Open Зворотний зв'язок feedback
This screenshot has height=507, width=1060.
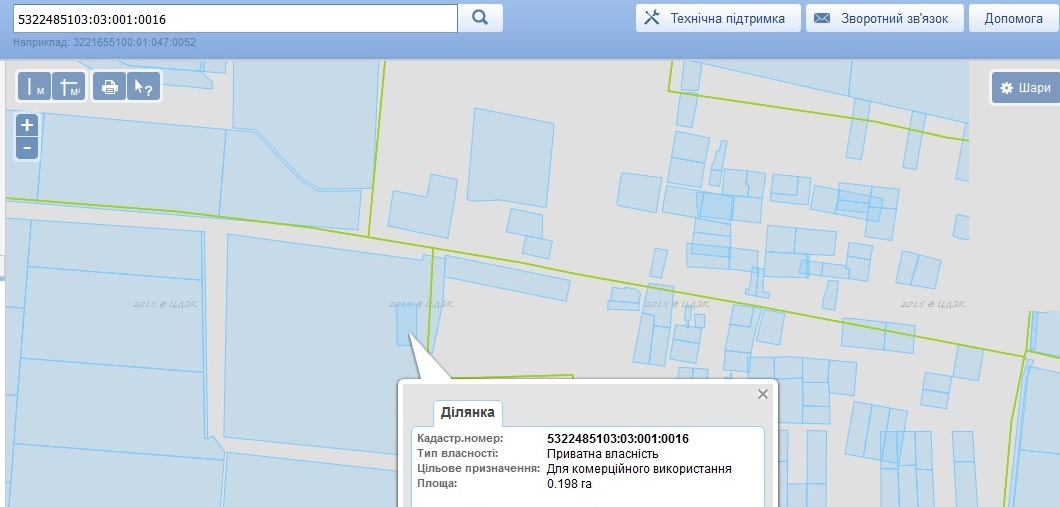pyautogui.click(x=885, y=18)
